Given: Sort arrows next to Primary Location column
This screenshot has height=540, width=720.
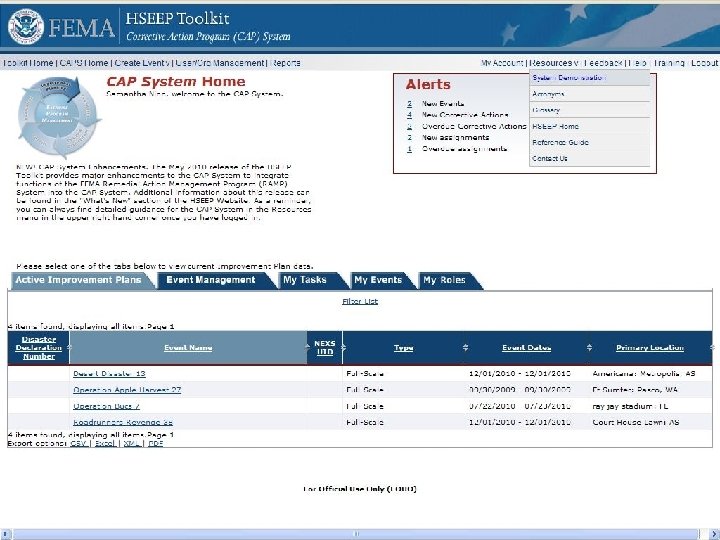Looking at the screenshot, I should pos(712,348).
